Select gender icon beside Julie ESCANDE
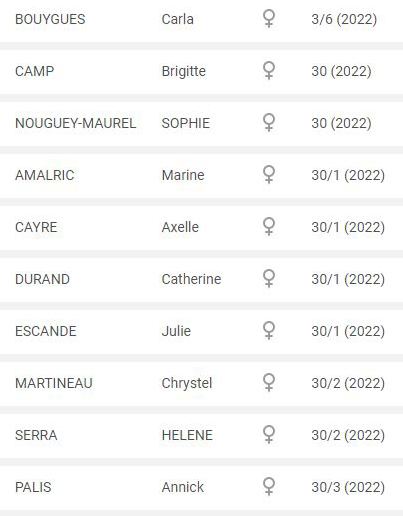Viewport: 403px width, 516px height. pyautogui.click(x=269, y=330)
